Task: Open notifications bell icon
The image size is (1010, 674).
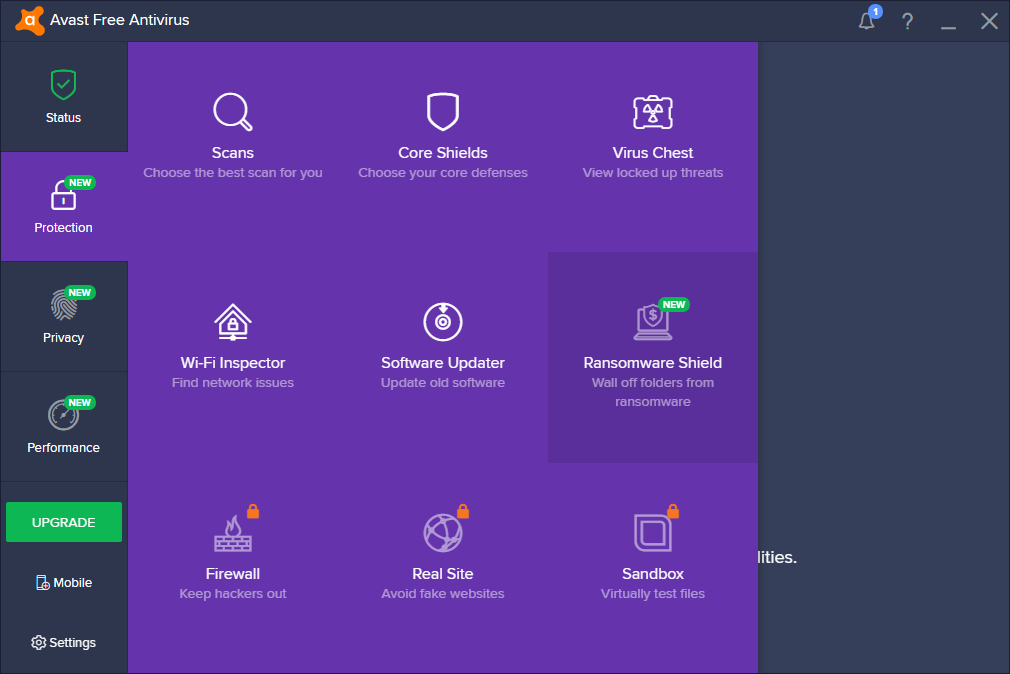Action: (x=866, y=21)
